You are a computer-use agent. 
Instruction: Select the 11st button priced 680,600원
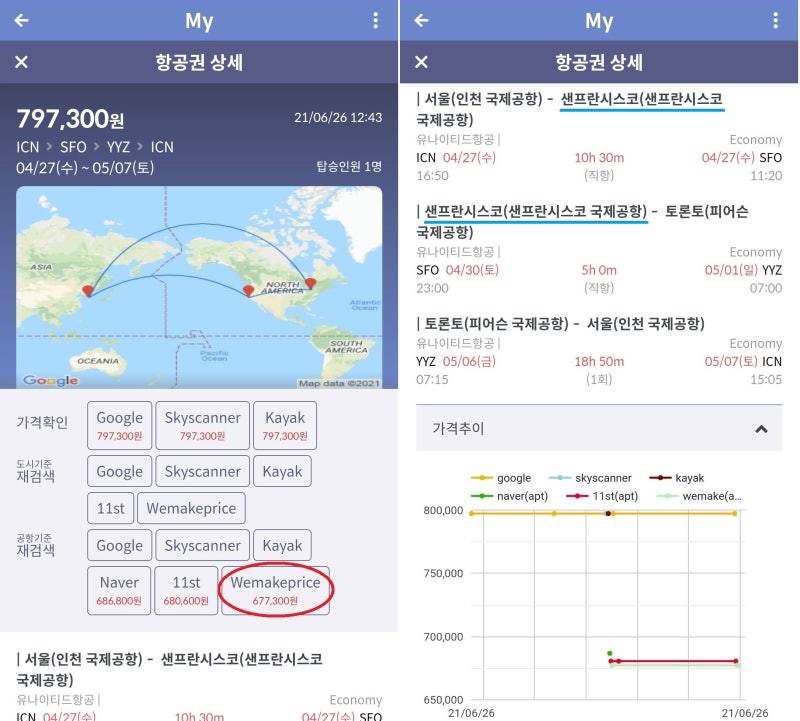pos(186,590)
